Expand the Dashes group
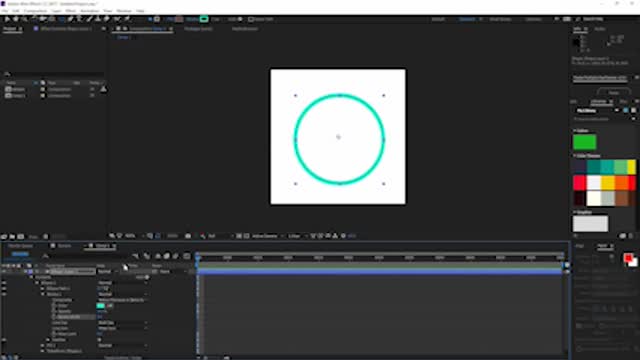The width and height of the screenshot is (640, 360). point(48,340)
